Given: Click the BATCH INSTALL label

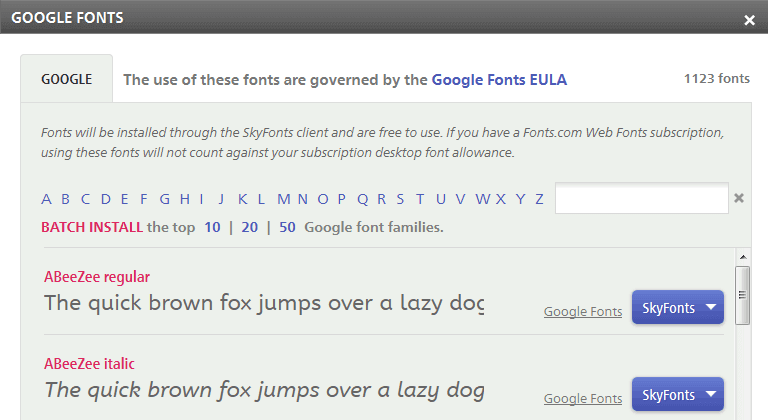Looking at the screenshot, I should tap(92, 227).
